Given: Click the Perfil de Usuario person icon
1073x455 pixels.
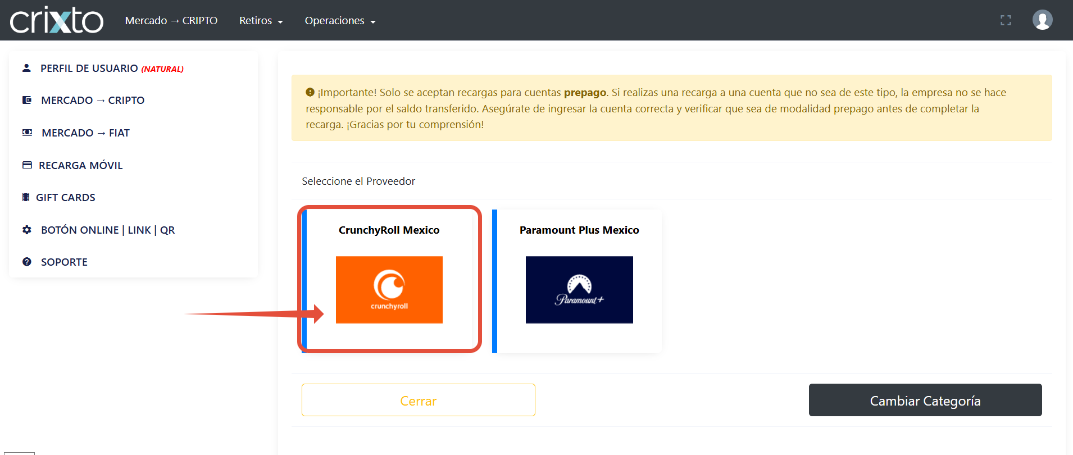Looking at the screenshot, I should (27, 68).
